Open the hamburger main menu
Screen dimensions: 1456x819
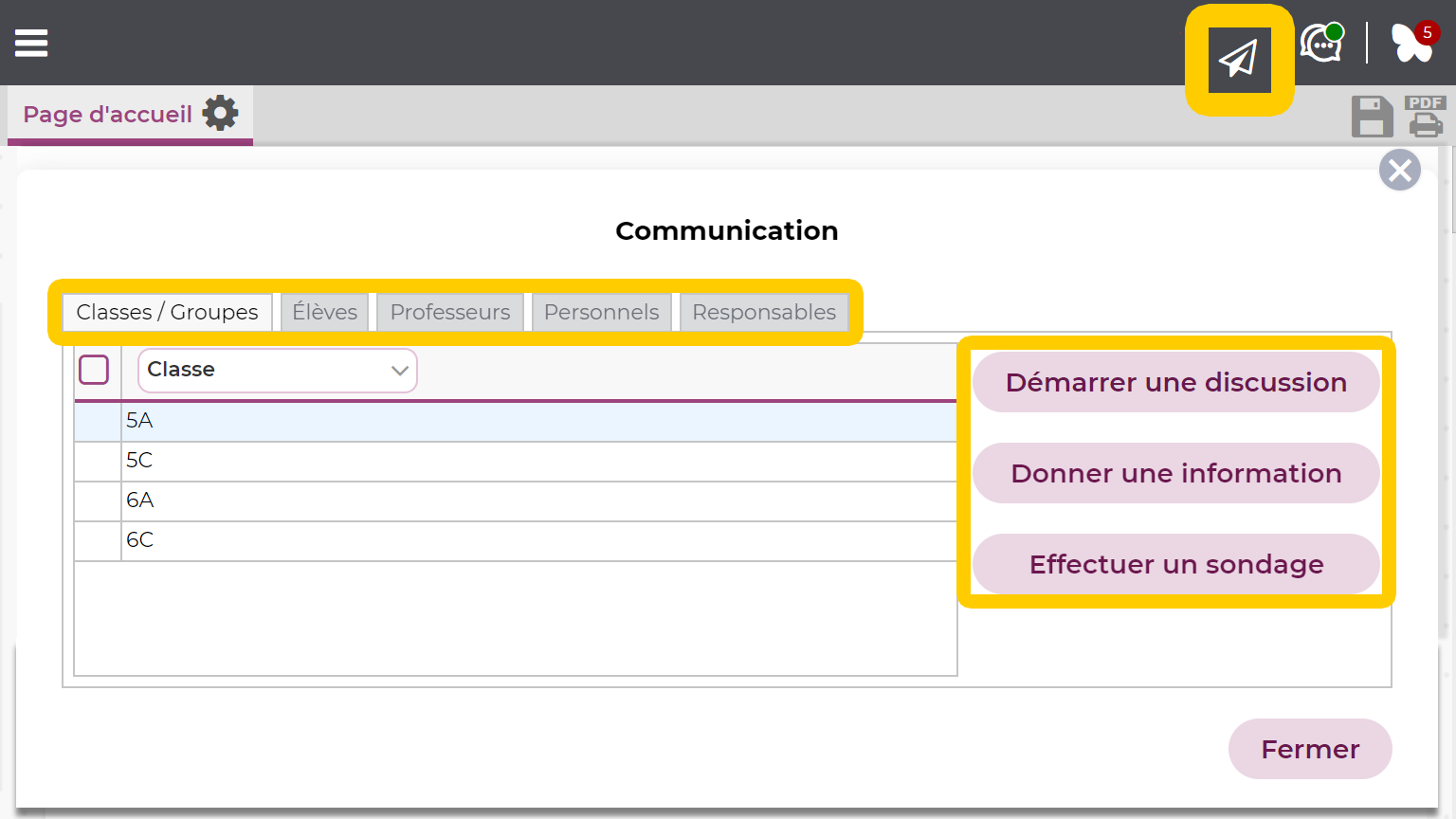point(31,43)
